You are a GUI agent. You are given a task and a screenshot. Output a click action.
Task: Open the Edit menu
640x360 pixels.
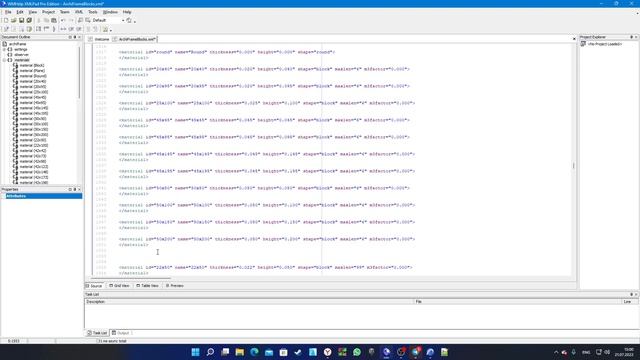(20, 12)
